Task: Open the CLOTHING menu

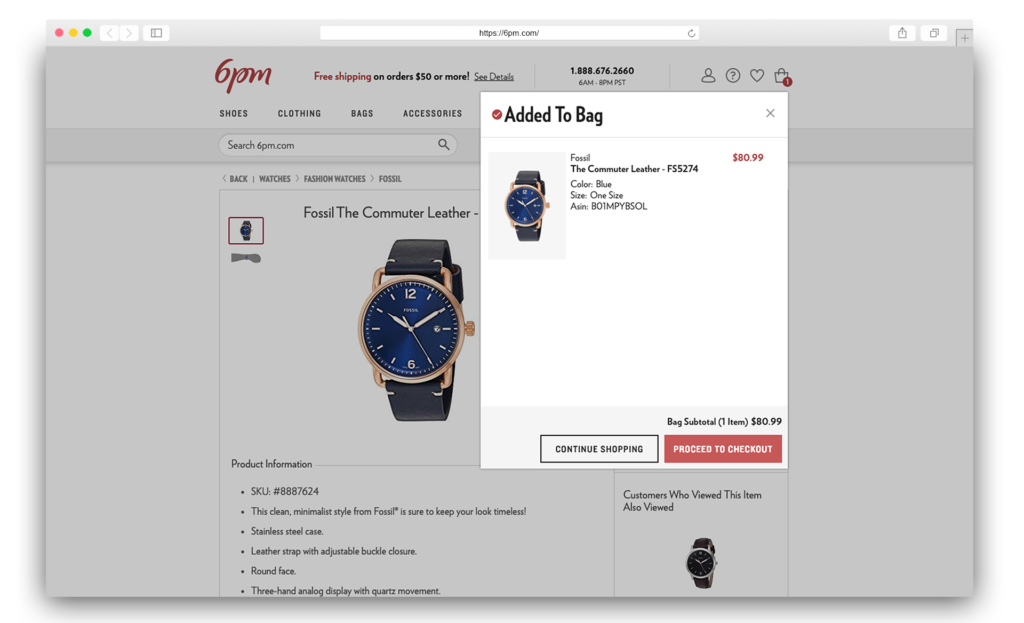Action: click(x=299, y=114)
